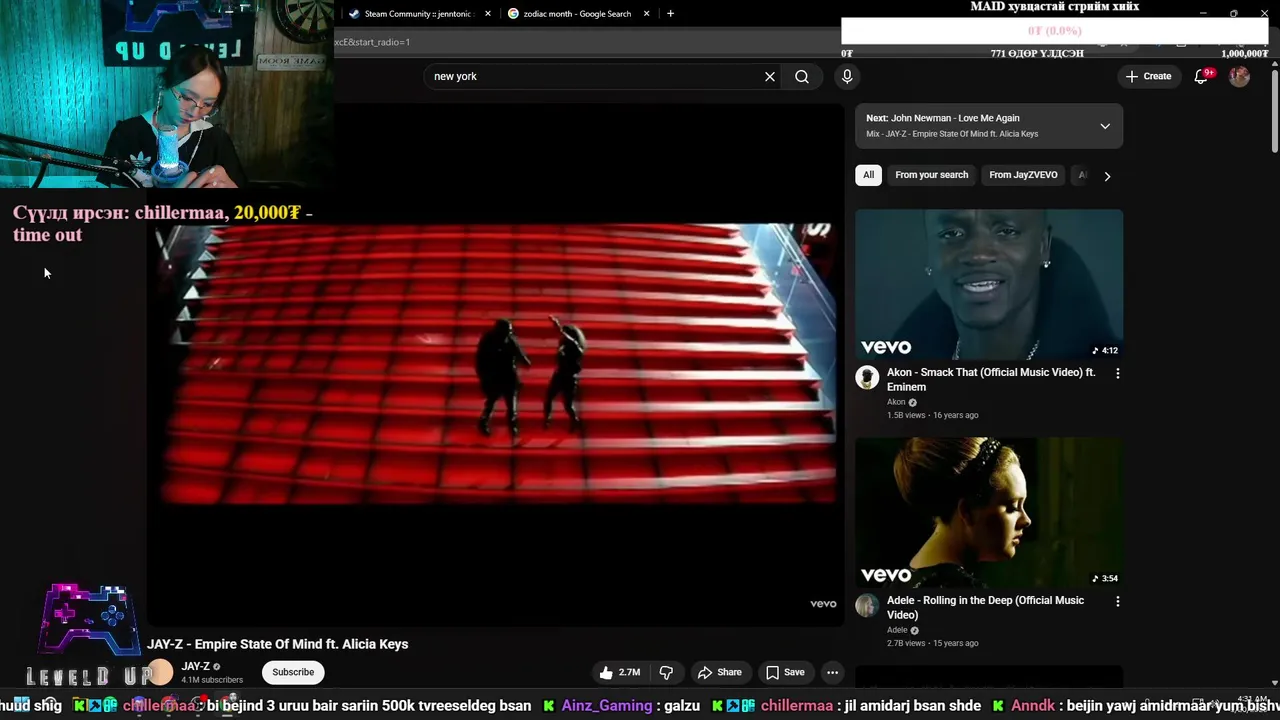Open options menu for the Akon video

[x=1117, y=373]
